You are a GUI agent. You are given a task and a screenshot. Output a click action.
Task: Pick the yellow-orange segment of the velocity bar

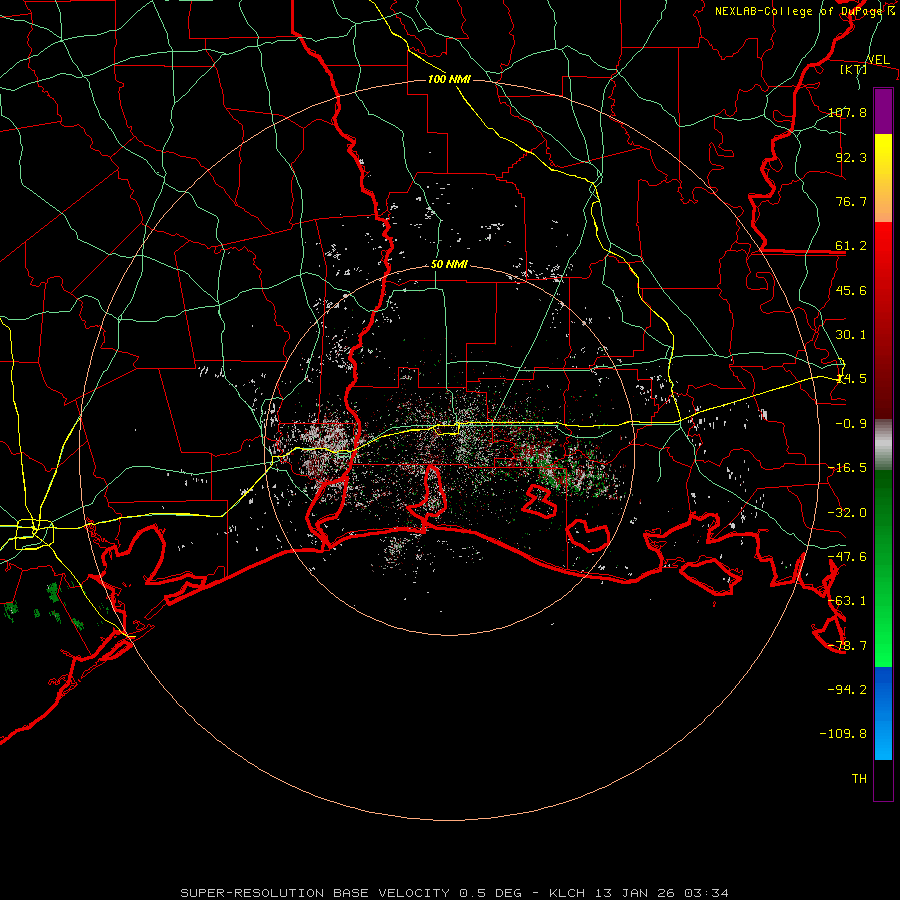883,178
